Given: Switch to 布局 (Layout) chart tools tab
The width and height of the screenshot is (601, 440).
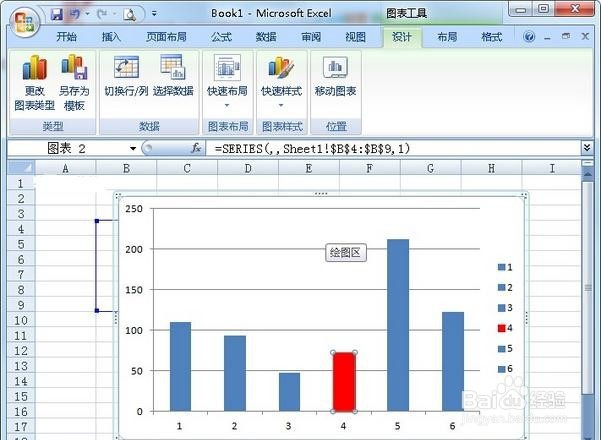Looking at the screenshot, I should [x=447, y=37].
